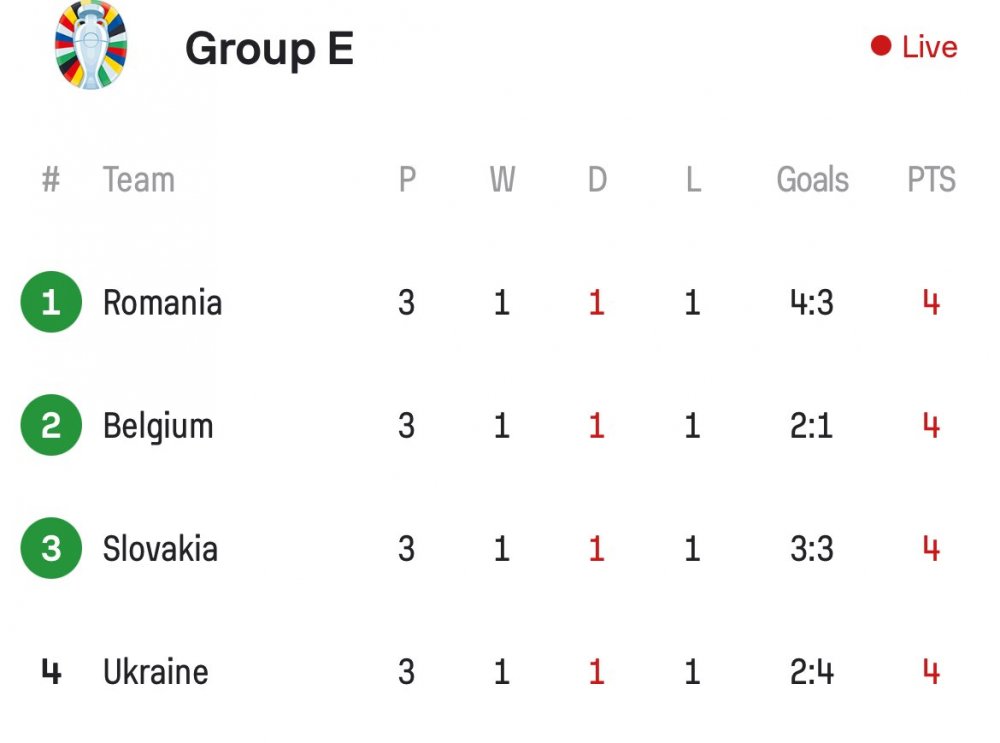Click the D draws column header
This screenshot has height=743, width=1000.
click(x=597, y=179)
